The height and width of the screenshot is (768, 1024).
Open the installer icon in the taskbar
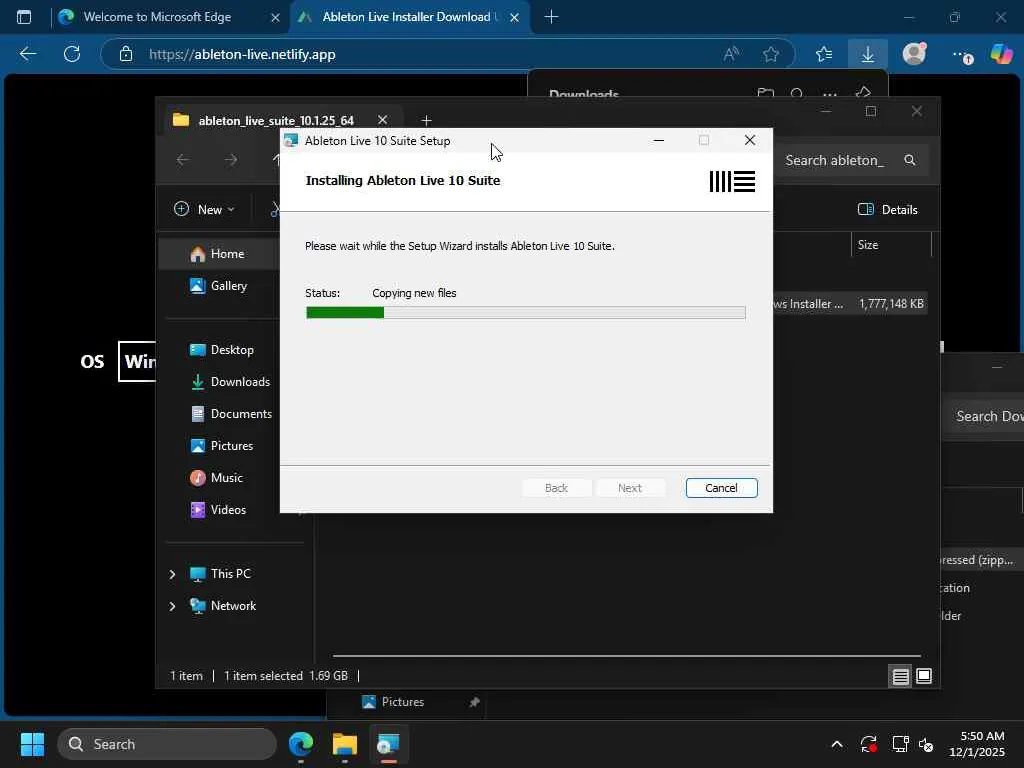point(389,744)
